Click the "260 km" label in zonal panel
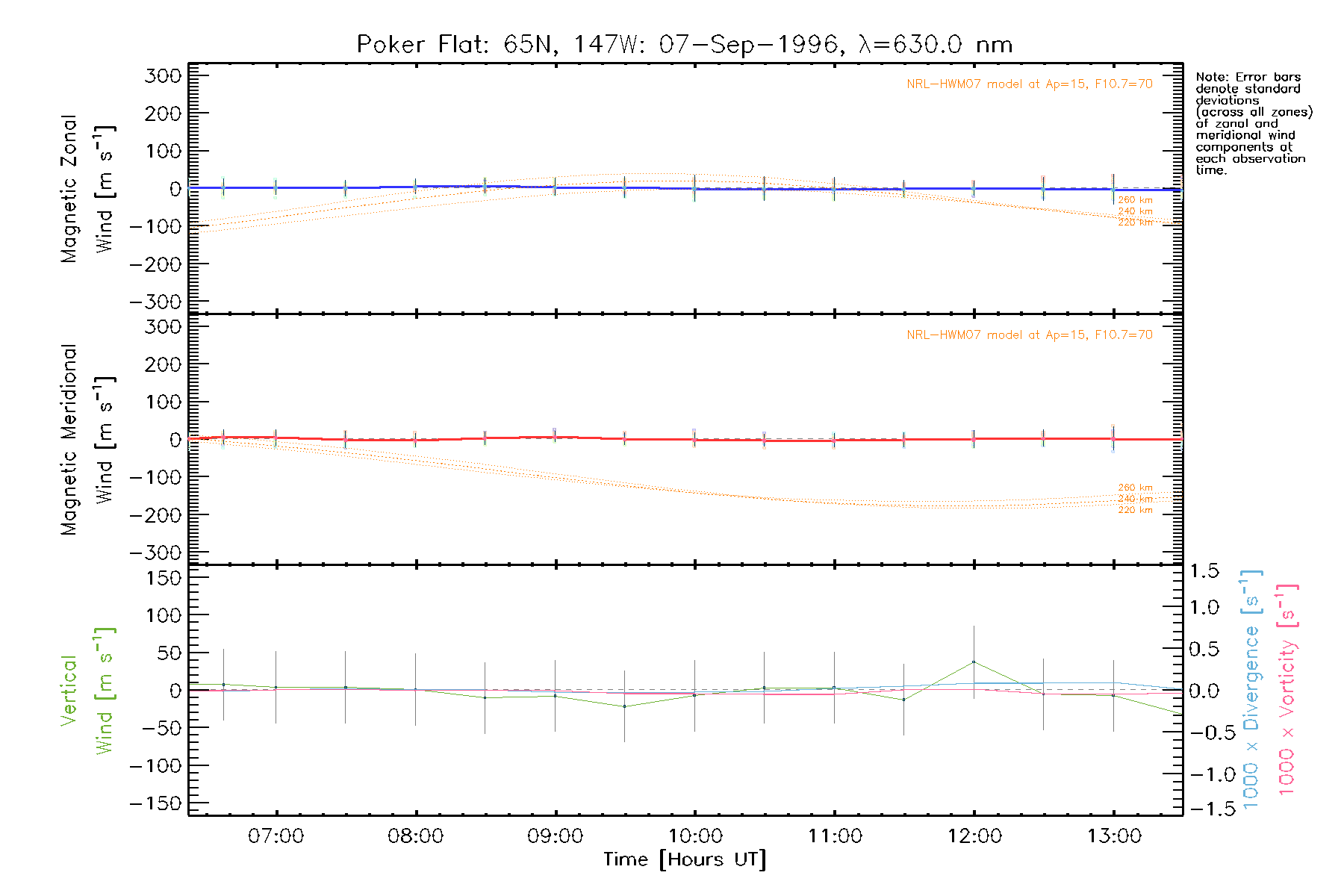Screen dimensions: 1344x896 click(x=1135, y=200)
